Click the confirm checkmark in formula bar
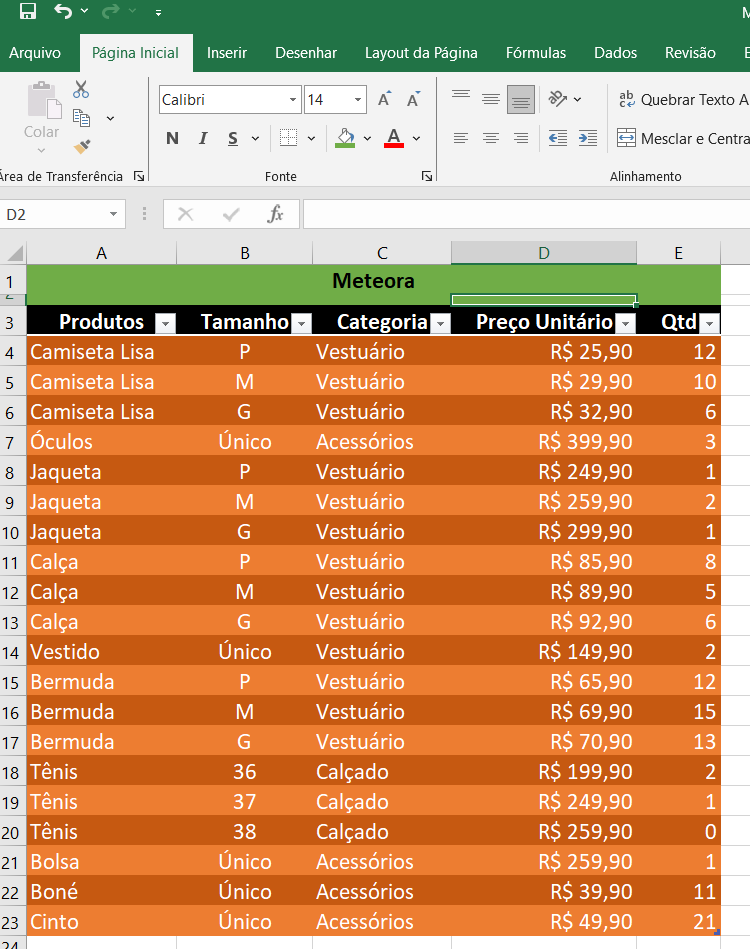 pyautogui.click(x=231, y=214)
